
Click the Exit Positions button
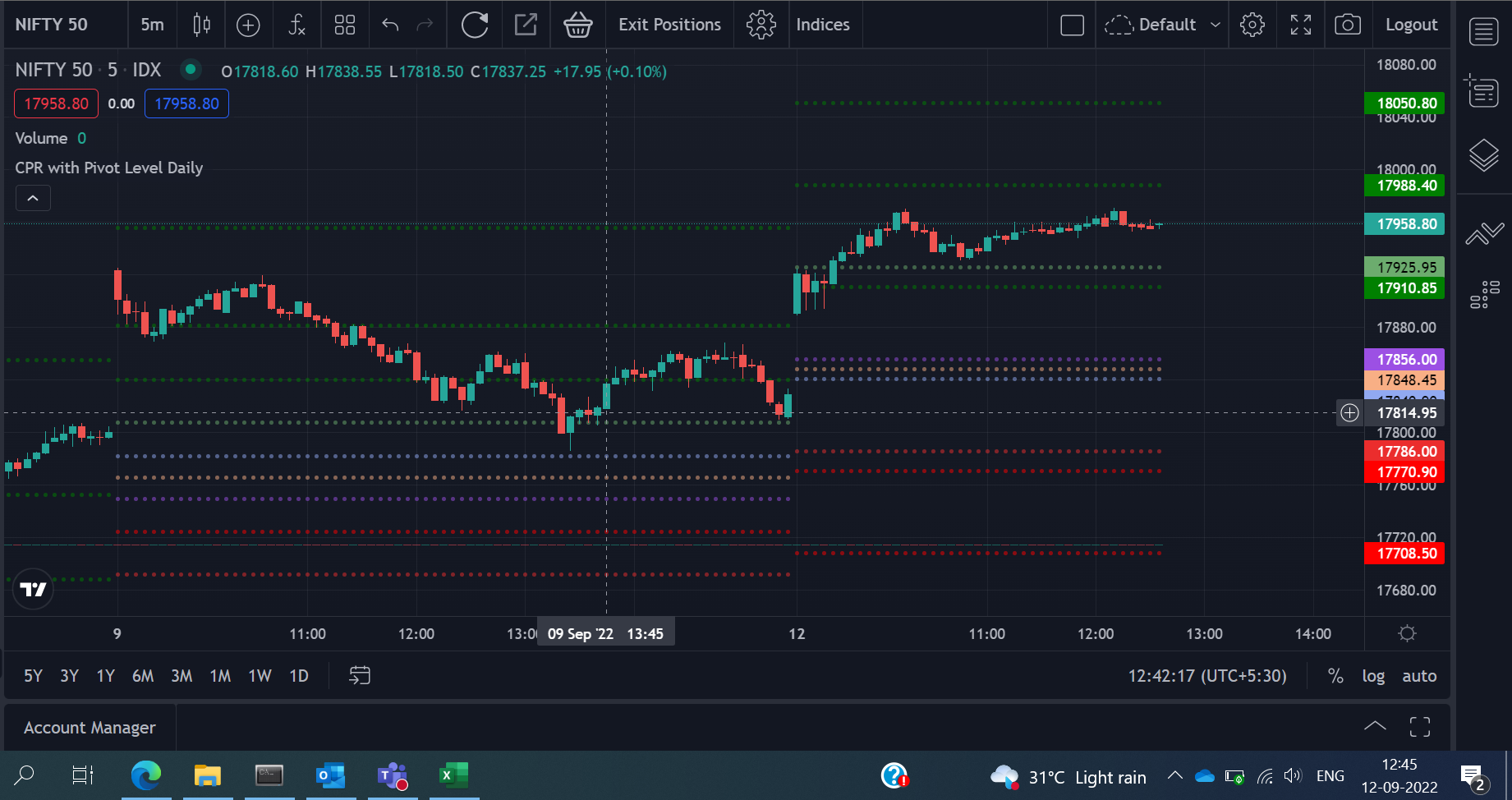(x=669, y=25)
